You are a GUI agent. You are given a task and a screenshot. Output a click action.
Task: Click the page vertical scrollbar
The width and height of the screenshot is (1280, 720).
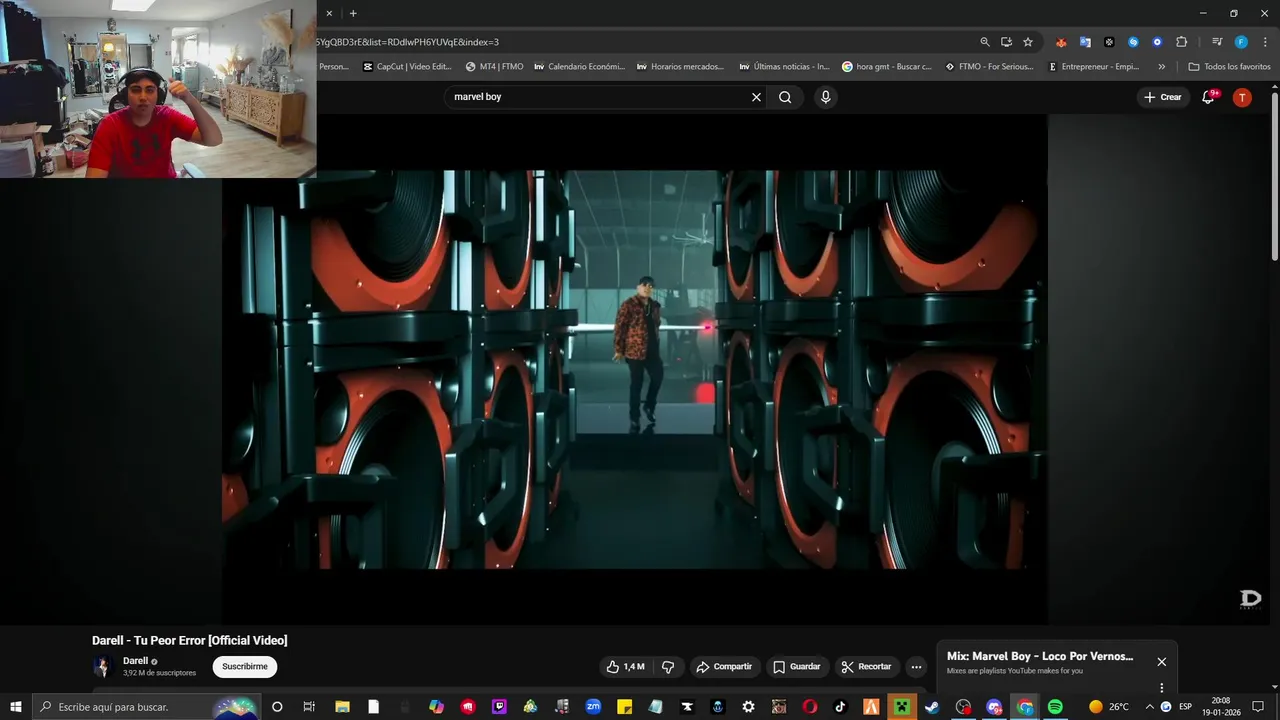point(1275,175)
